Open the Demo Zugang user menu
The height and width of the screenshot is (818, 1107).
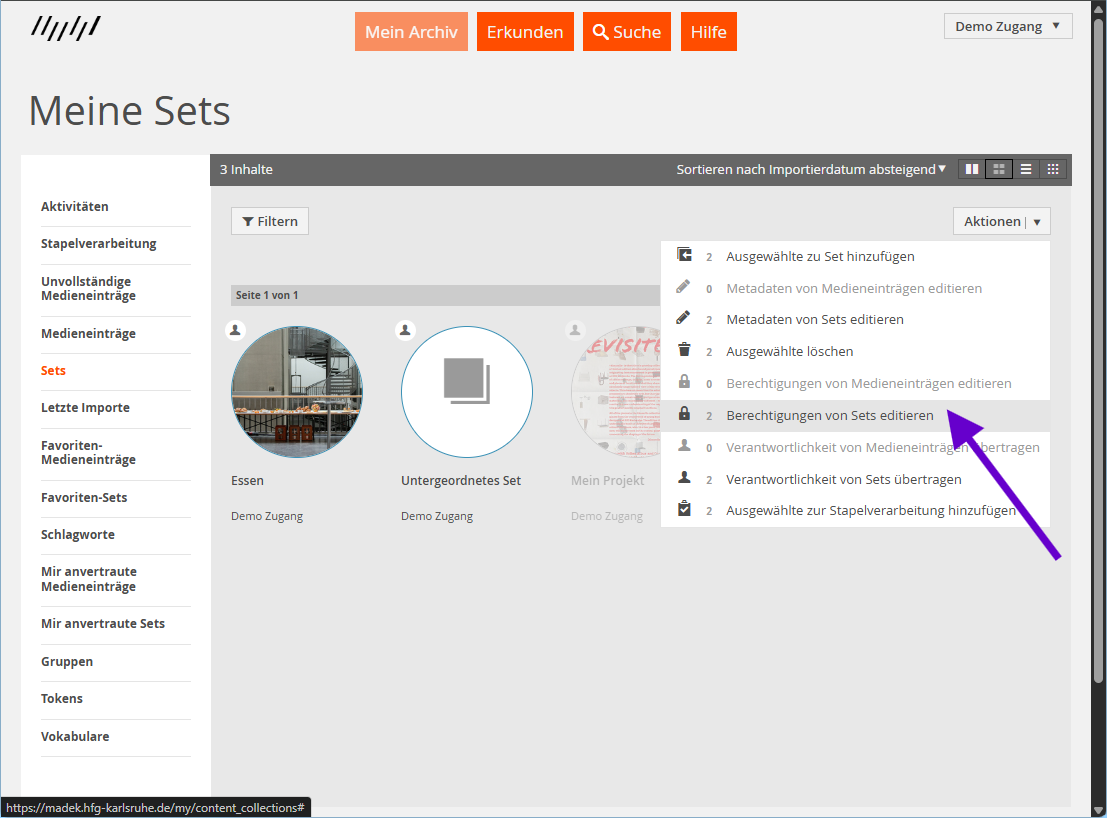[1007, 26]
